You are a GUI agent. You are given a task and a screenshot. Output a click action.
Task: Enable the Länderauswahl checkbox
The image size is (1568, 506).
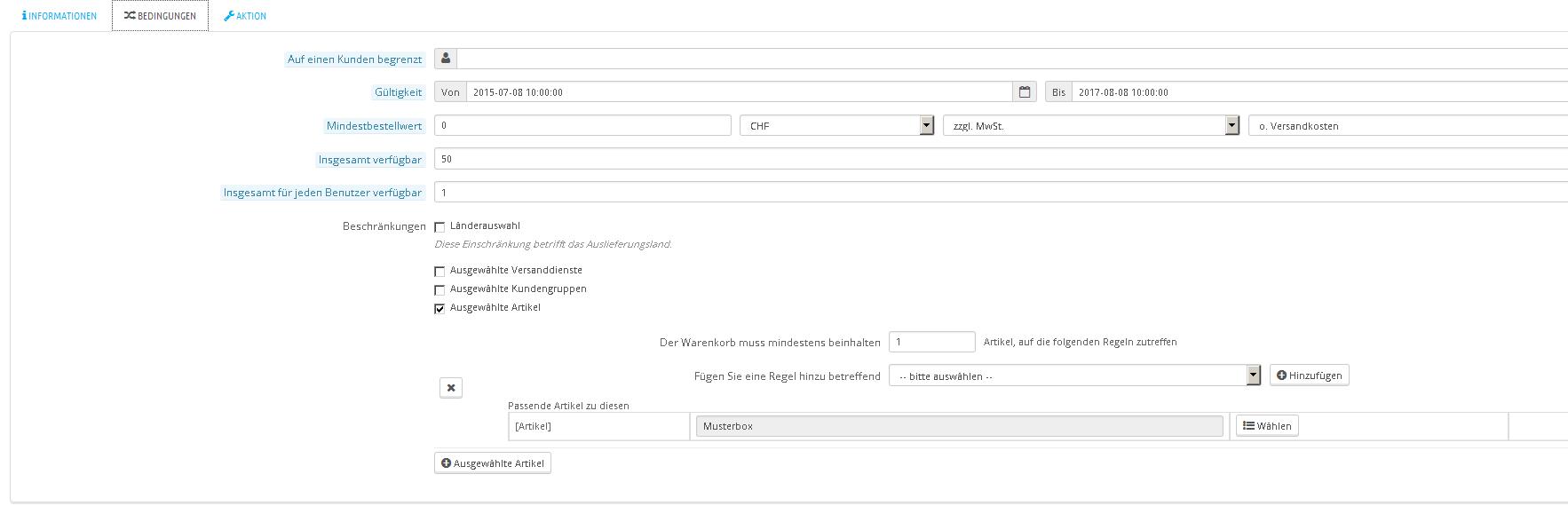tap(440, 227)
